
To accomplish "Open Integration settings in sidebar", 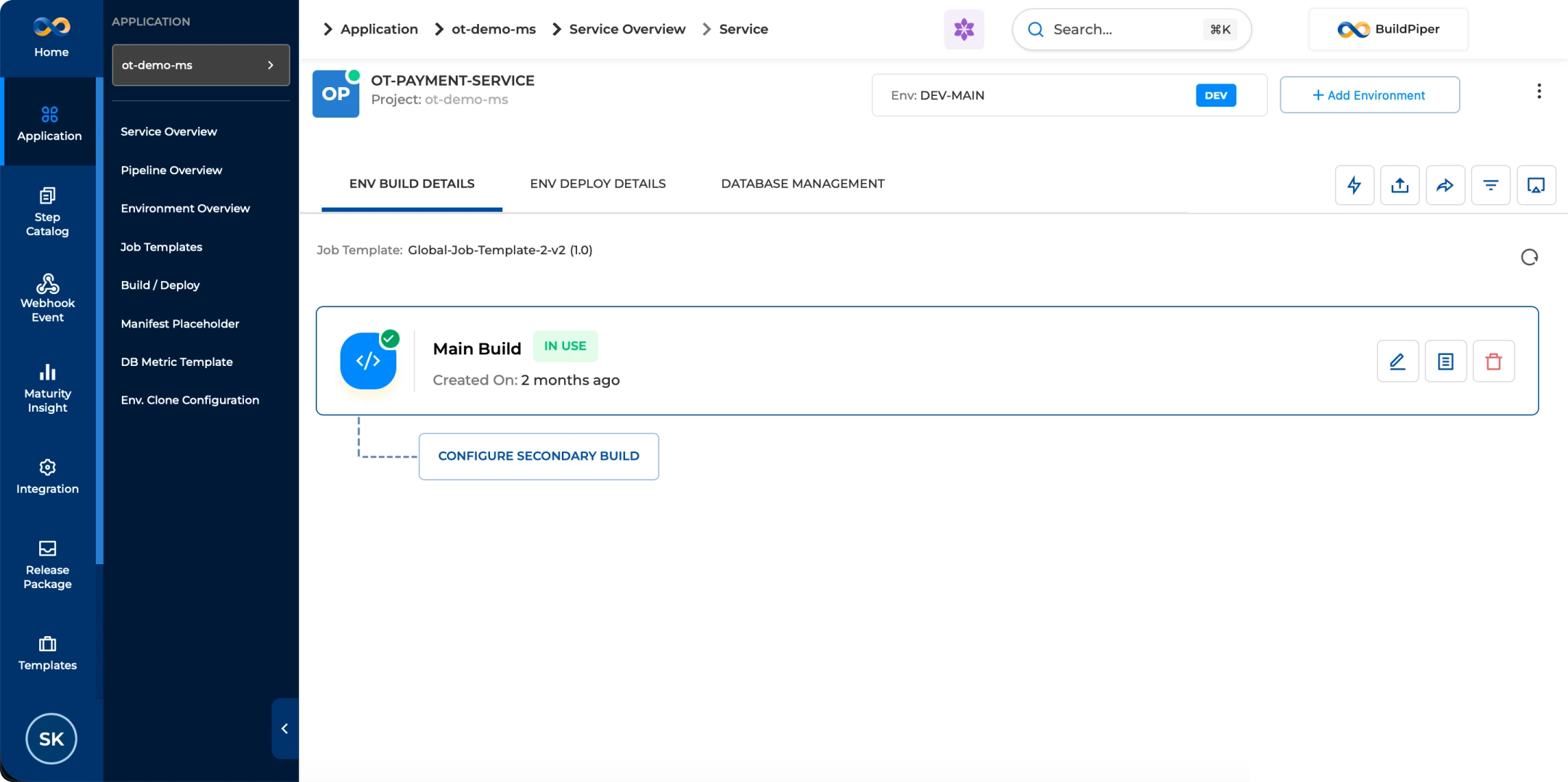I will point(47,476).
